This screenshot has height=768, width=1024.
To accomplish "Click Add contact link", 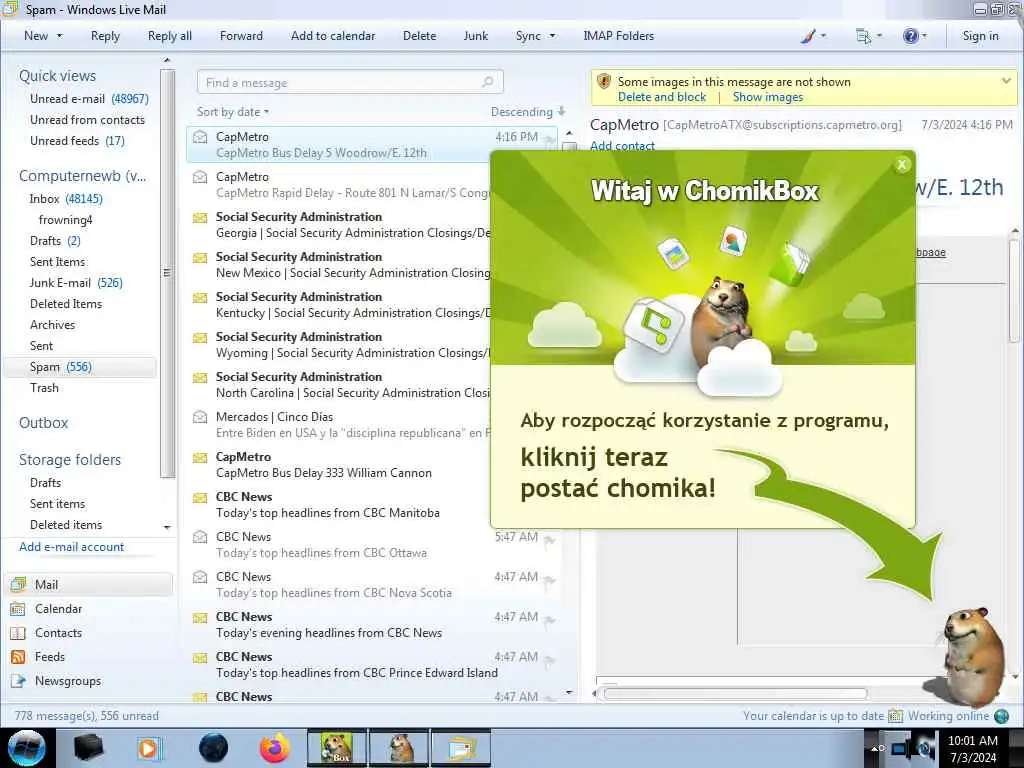I will coord(622,146).
